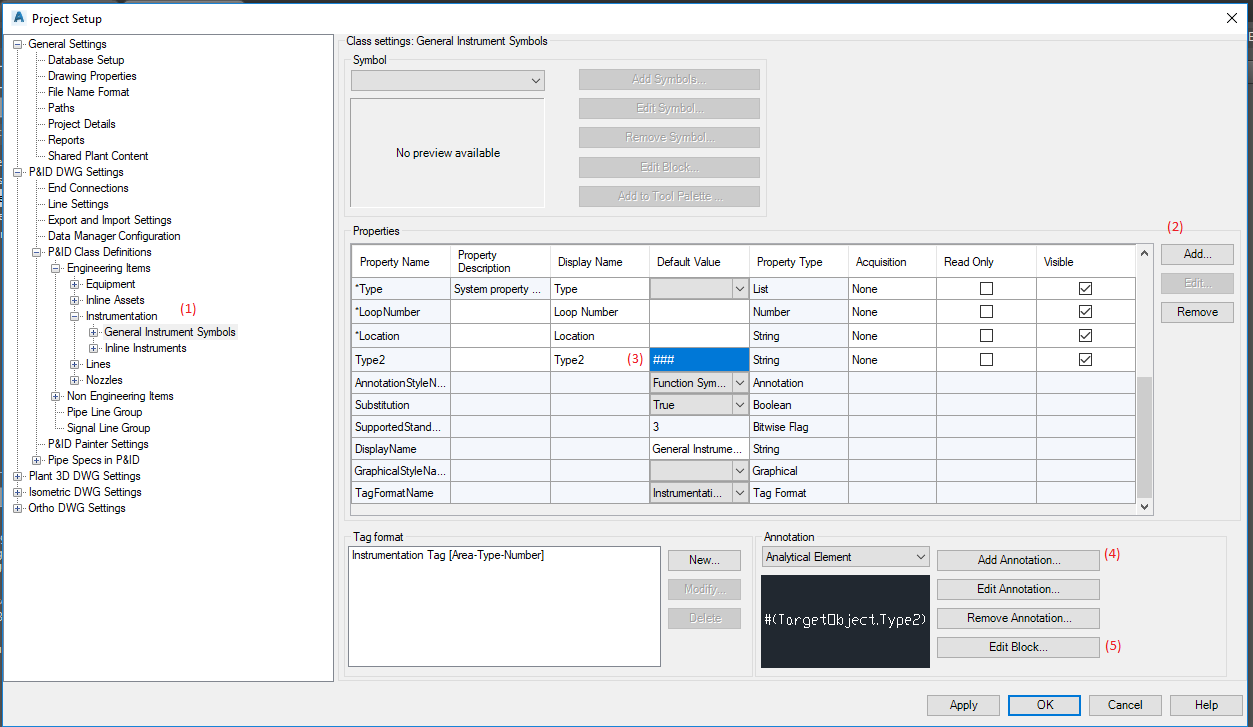This screenshot has height=727, width=1253.
Task: Expand the Non Engineering Items node
Action: (x=57, y=395)
